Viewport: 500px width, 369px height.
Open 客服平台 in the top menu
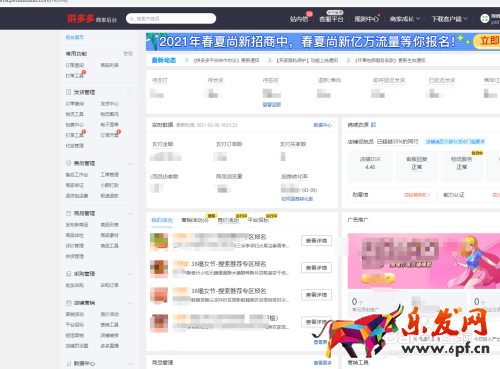(x=331, y=19)
